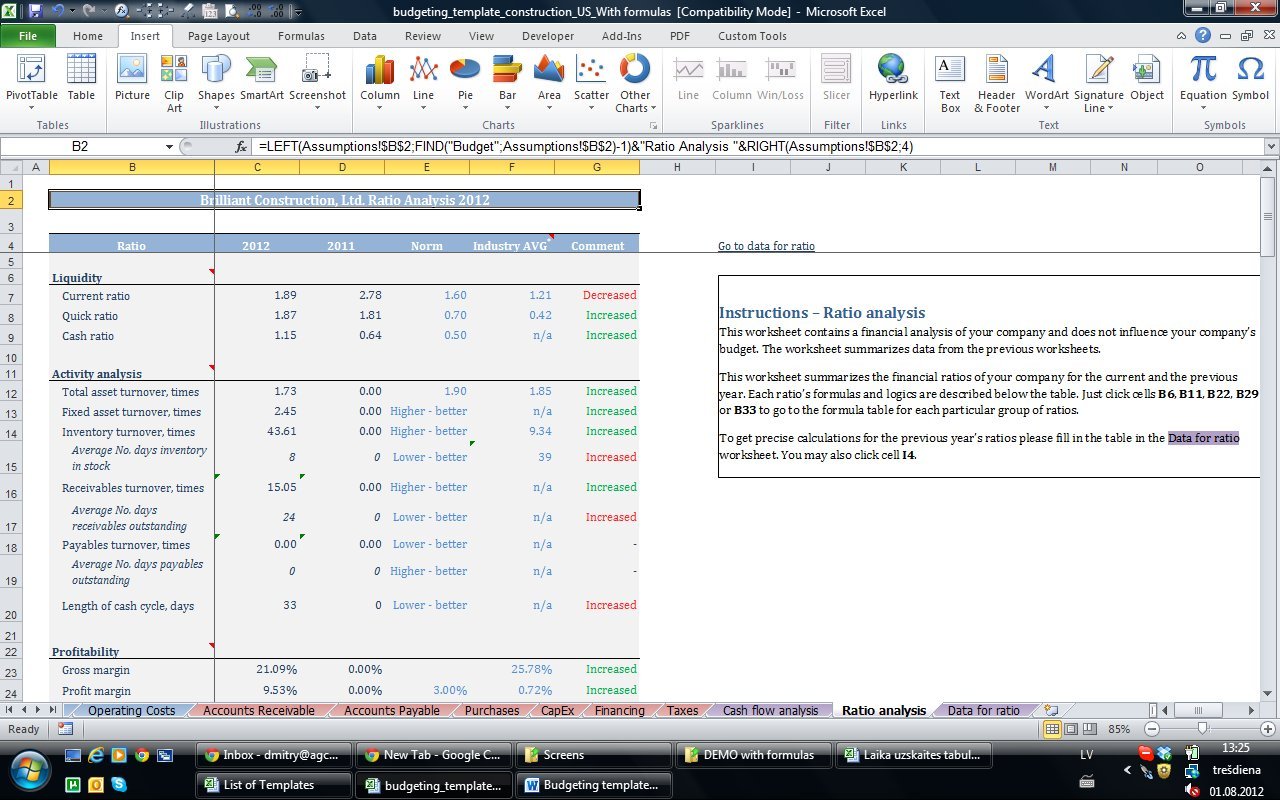Expand the formula bar
This screenshot has height=800, width=1280.
point(1271,147)
